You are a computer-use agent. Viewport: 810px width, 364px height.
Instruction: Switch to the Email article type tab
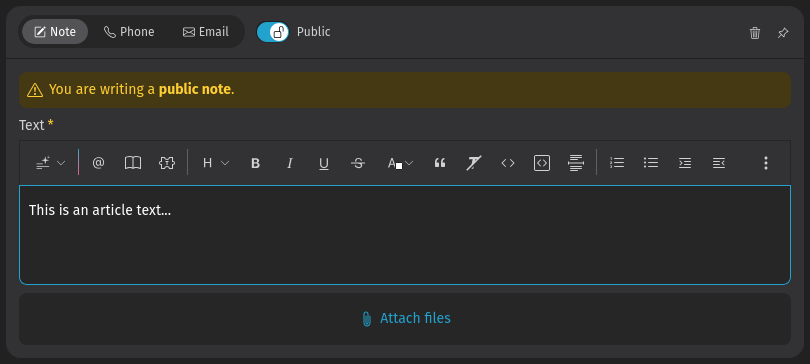(x=206, y=31)
